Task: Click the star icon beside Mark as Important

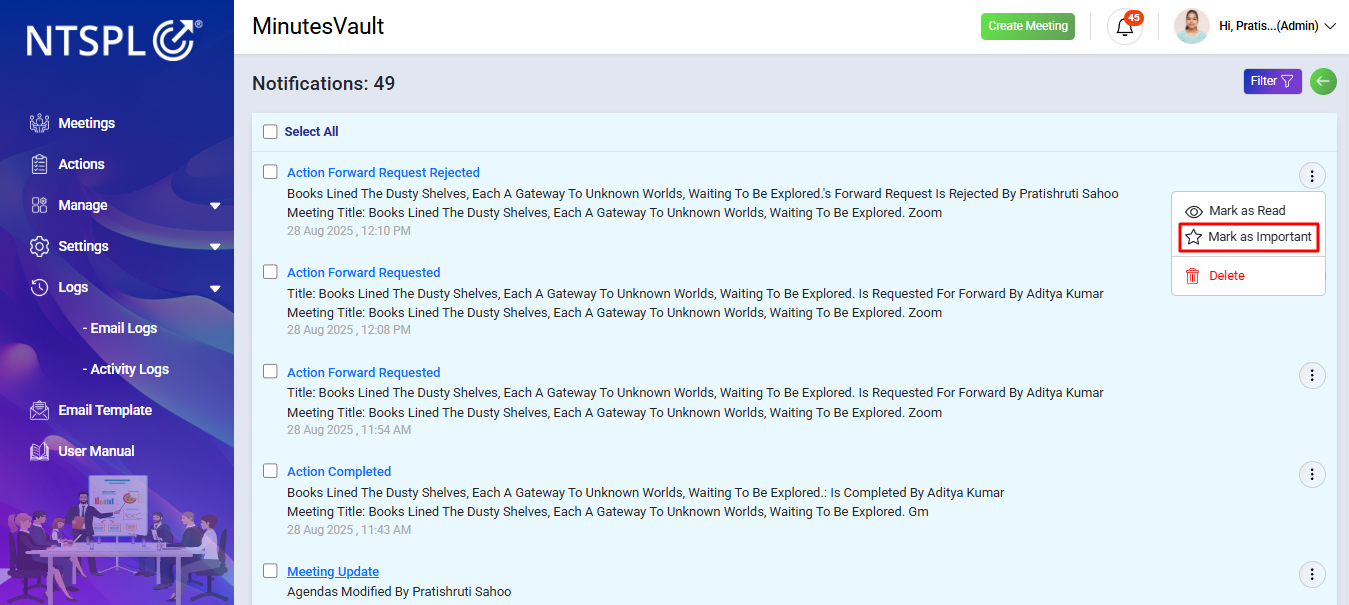Action: [x=1193, y=237]
